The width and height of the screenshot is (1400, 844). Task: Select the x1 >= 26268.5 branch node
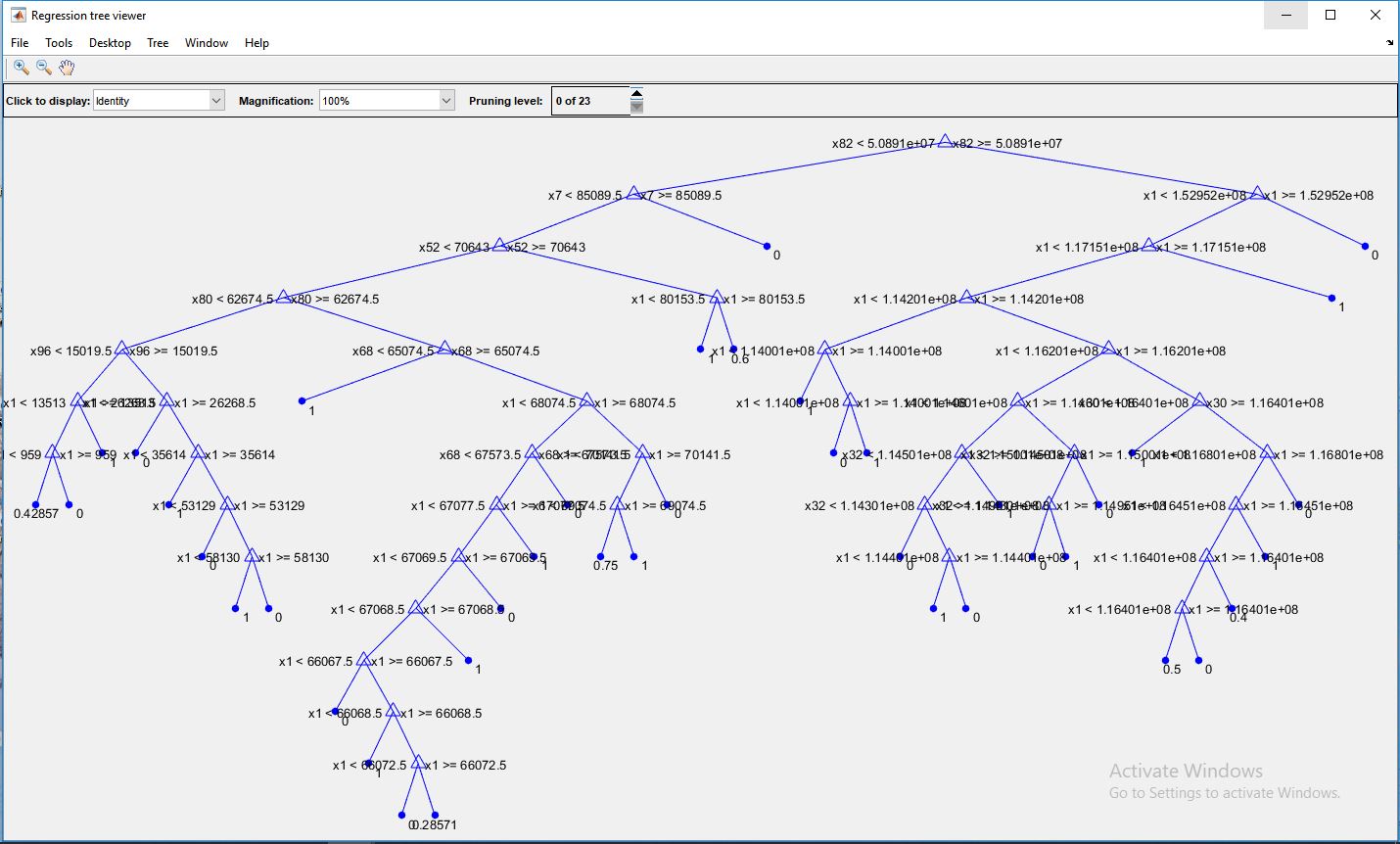166,401
